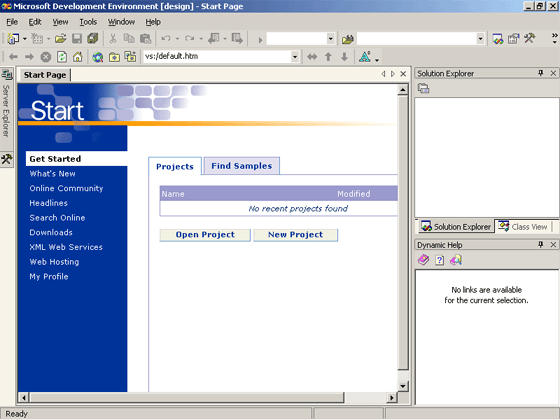The image size is (560, 420).
Task: Pin the Solution Explorer panel
Action: click(541, 73)
